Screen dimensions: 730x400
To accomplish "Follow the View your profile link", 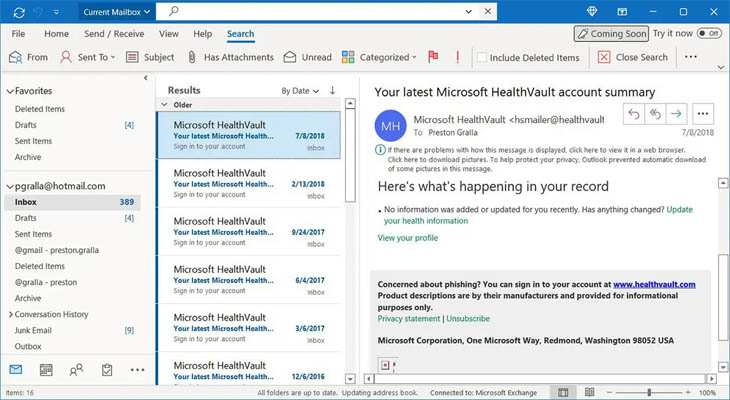I will pos(407,237).
